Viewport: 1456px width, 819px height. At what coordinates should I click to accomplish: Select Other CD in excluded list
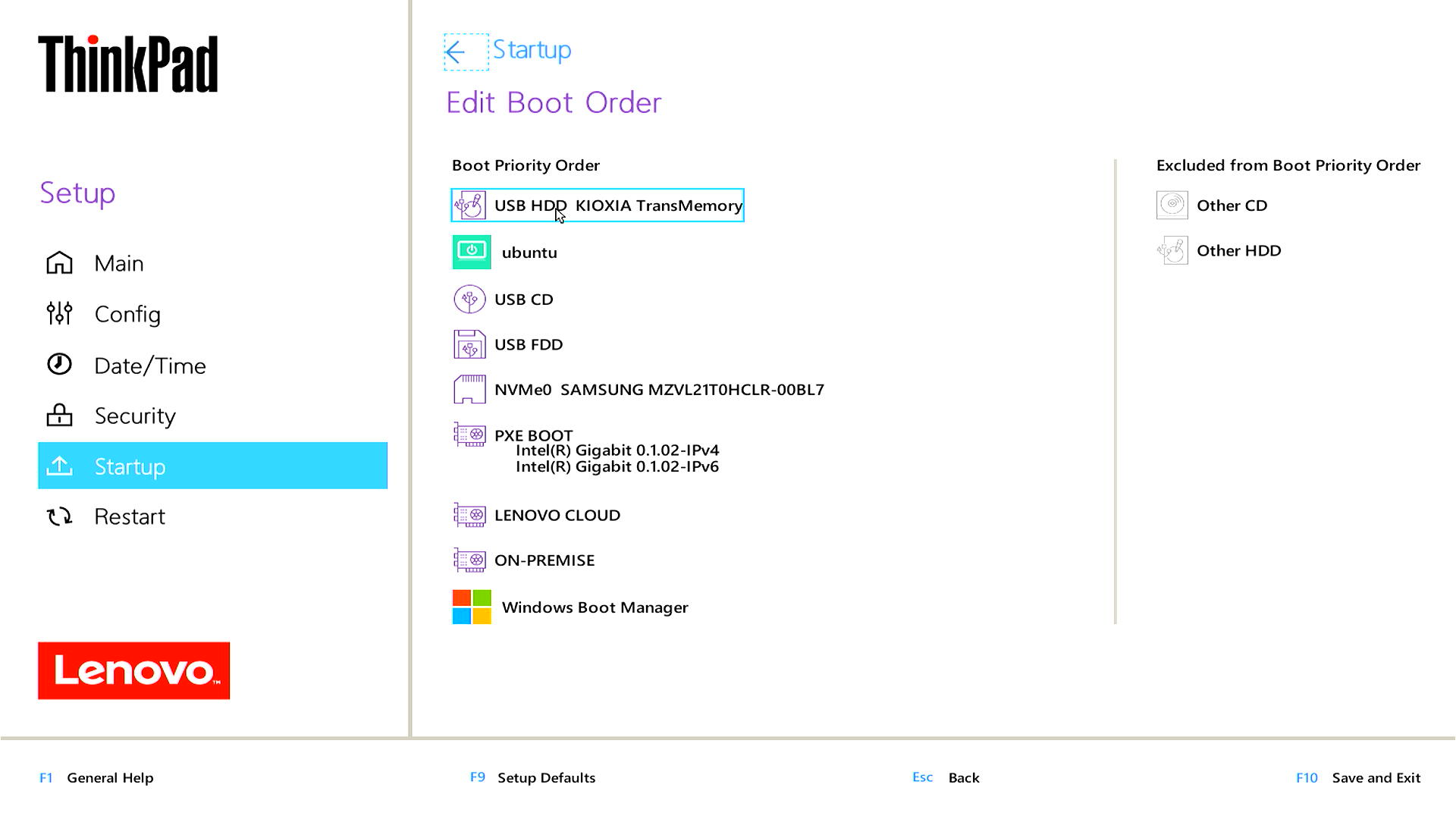coord(1232,206)
